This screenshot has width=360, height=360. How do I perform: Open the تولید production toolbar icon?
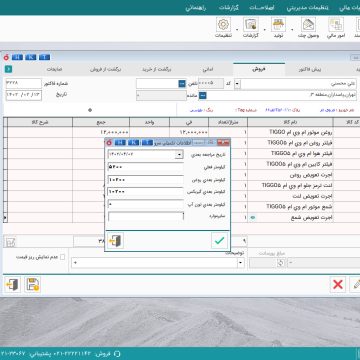click(x=278, y=25)
